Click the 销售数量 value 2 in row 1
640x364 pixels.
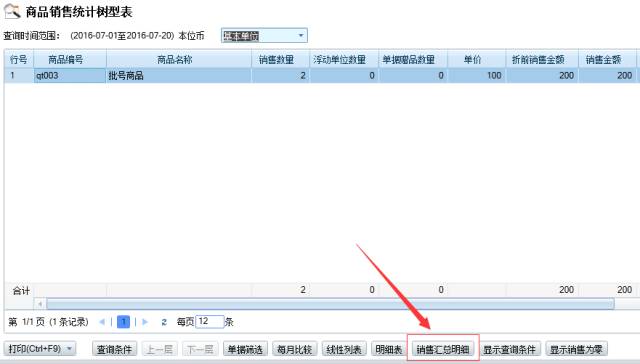(280, 75)
